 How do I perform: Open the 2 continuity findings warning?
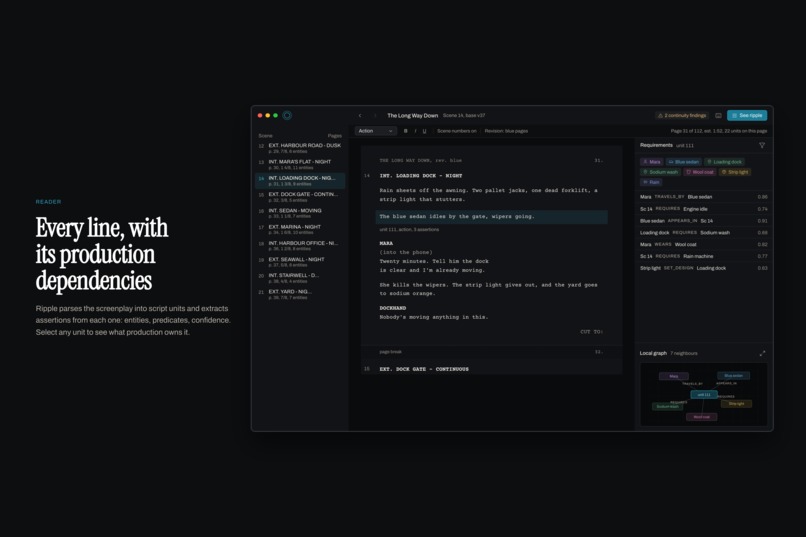[x=682, y=116]
